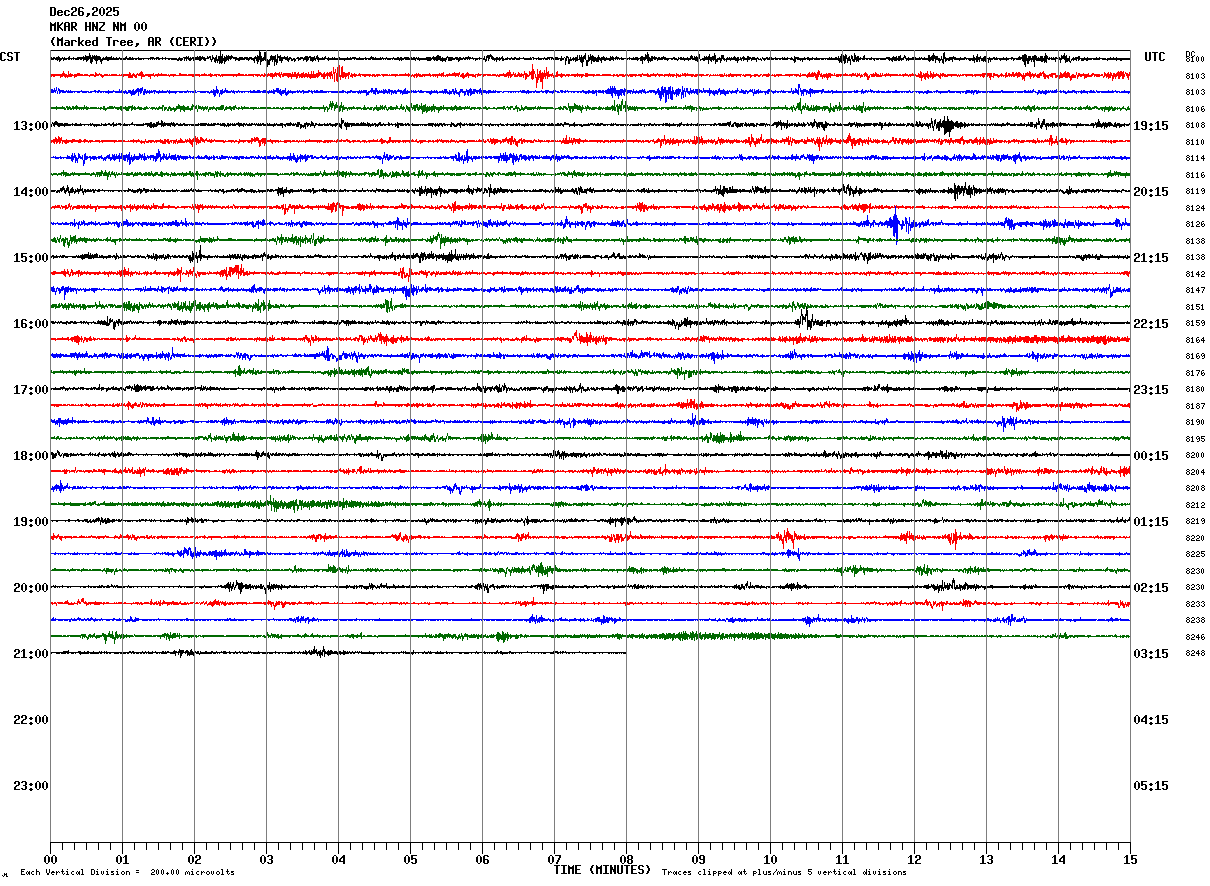Click minute 02 on the time axis
This screenshot has height=886, width=1210.
[x=194, y=859]
